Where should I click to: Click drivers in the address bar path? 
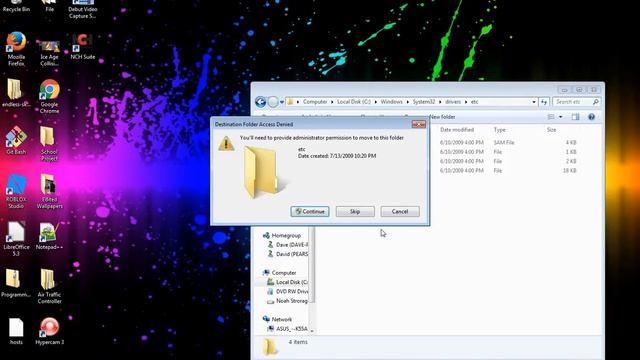coord(453,102)
